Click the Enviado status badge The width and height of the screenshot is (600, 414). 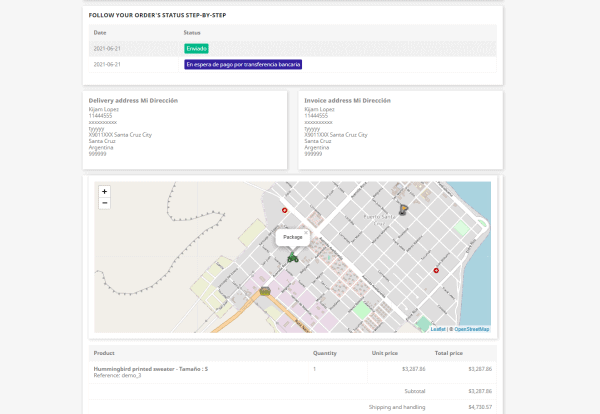[x=196, y=48]
